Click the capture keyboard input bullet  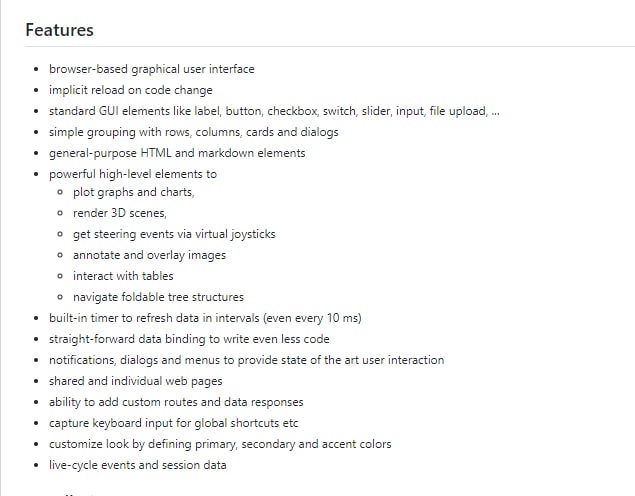pyautogui.click(x=173, y=423)
